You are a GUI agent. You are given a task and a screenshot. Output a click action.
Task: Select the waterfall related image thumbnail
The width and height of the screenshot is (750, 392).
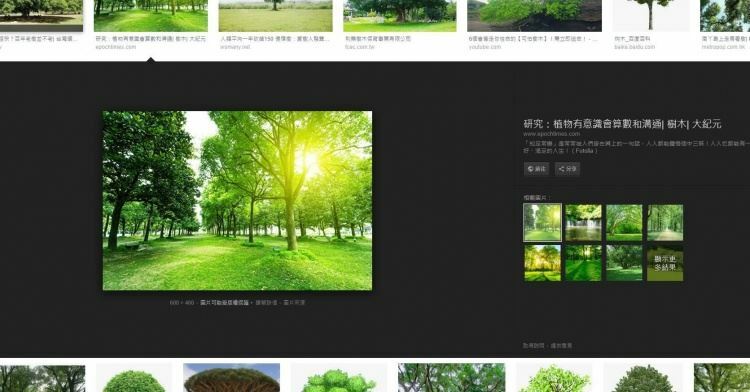click(584, 222)
